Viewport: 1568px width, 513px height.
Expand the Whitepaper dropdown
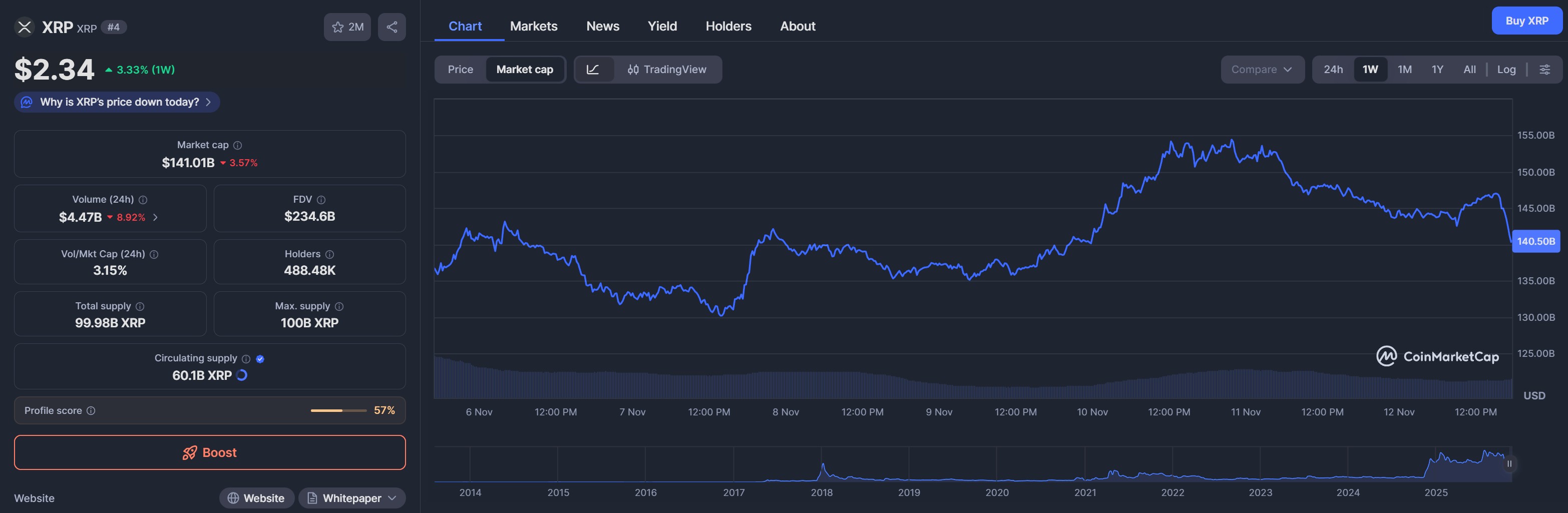tap(352, 498)
